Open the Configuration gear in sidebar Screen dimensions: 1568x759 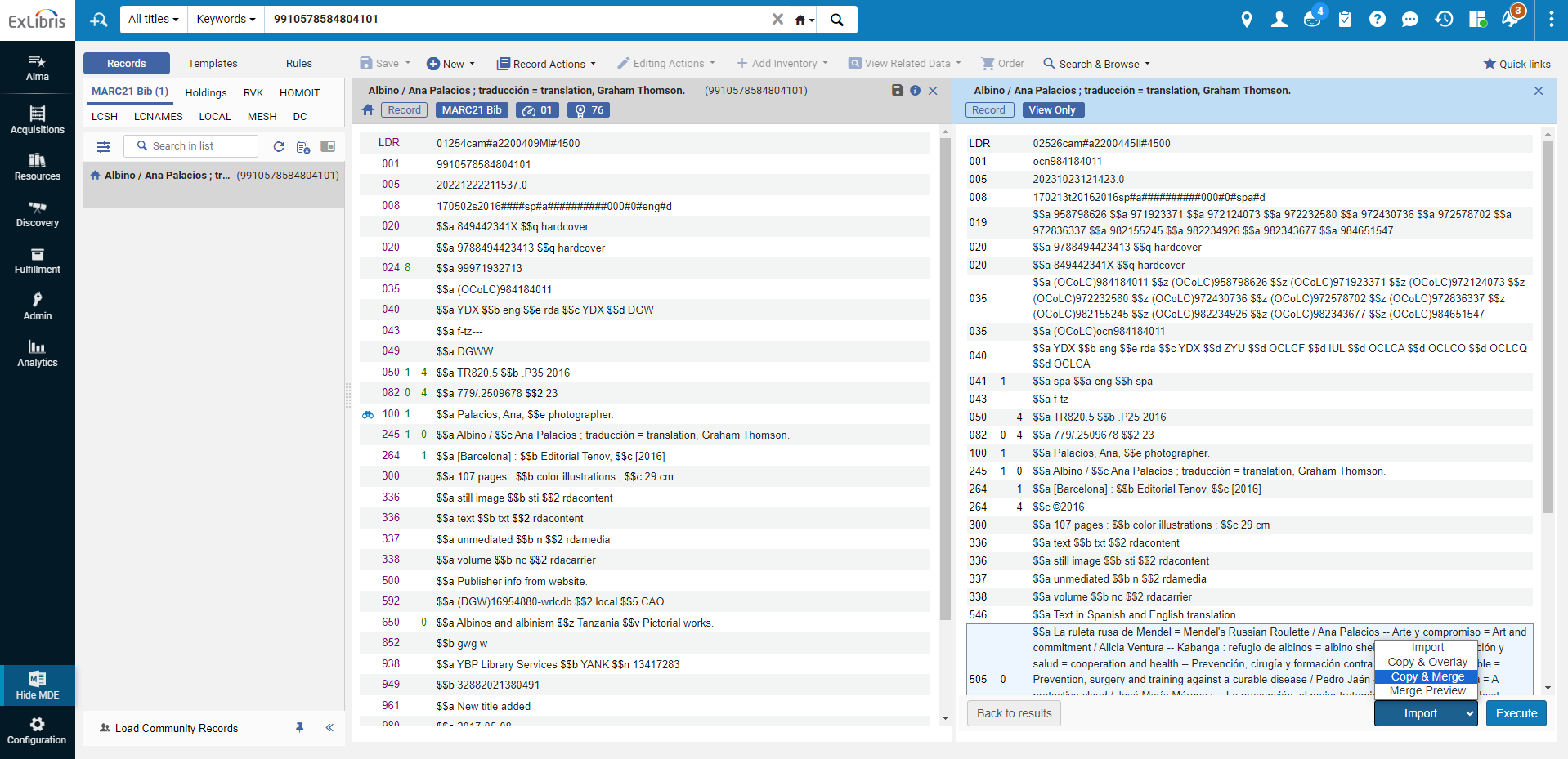(x=37, y=731)
